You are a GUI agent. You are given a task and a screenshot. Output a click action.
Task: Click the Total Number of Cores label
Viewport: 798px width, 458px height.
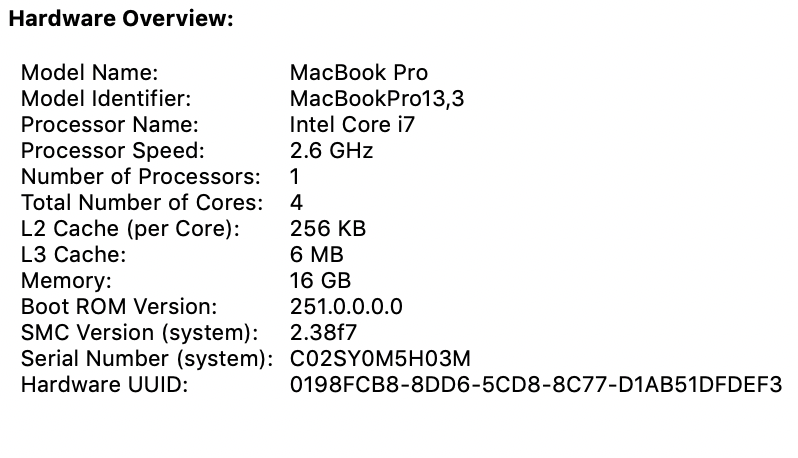click(141, 203)
